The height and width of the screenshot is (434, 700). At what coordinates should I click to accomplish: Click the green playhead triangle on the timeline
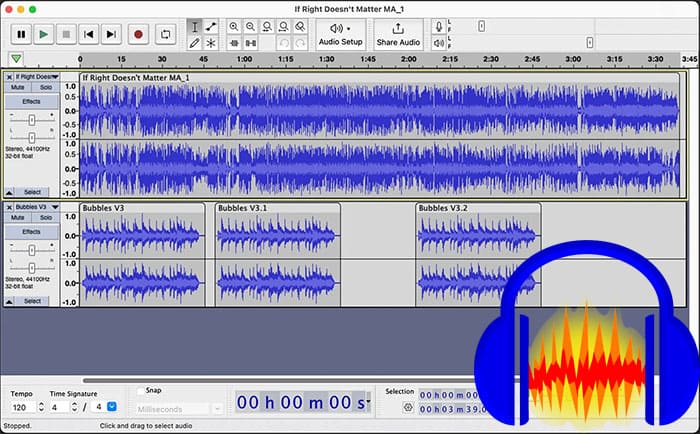(16, 58)
